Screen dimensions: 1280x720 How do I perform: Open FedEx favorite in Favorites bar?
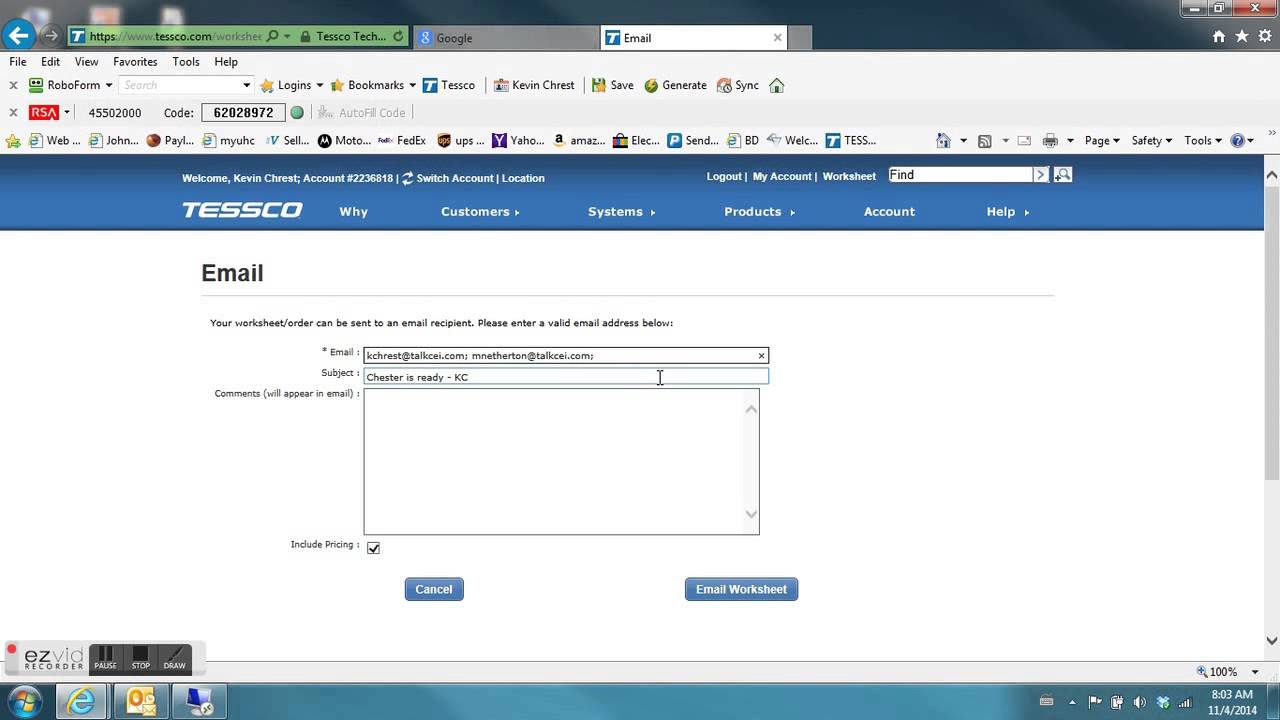(402, 141)
